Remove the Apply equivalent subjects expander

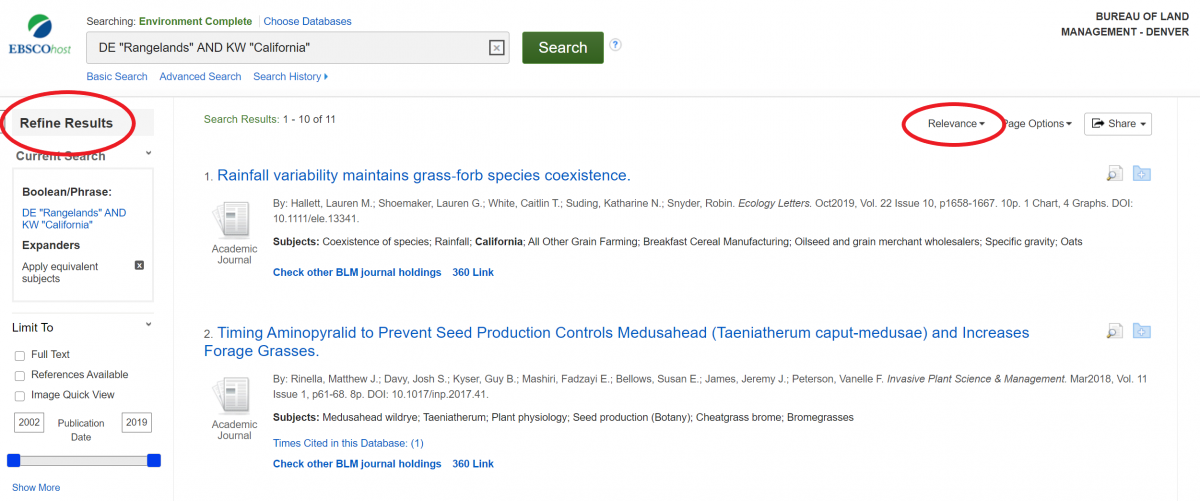[x=140, y=265]
